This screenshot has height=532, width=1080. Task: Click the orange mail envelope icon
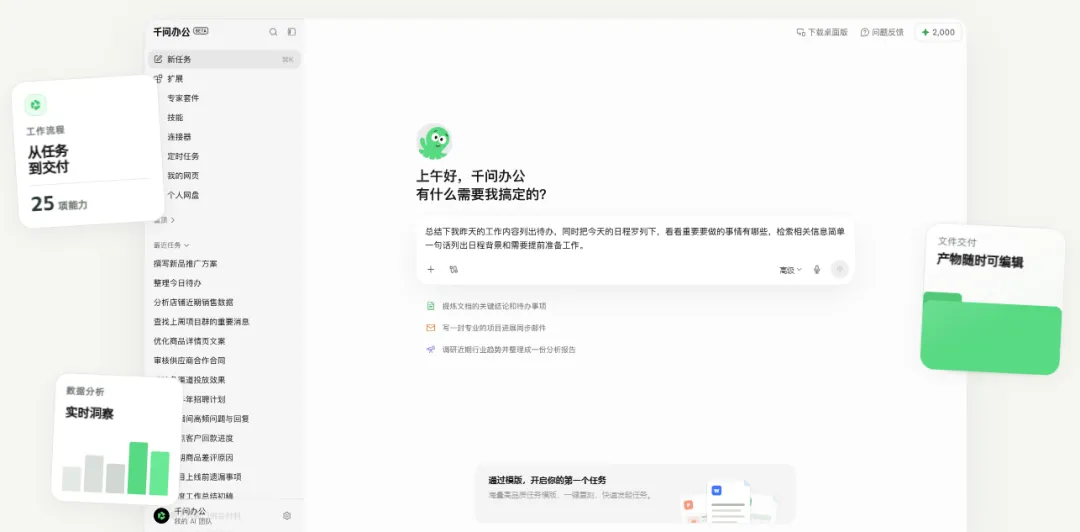(430, 328)
